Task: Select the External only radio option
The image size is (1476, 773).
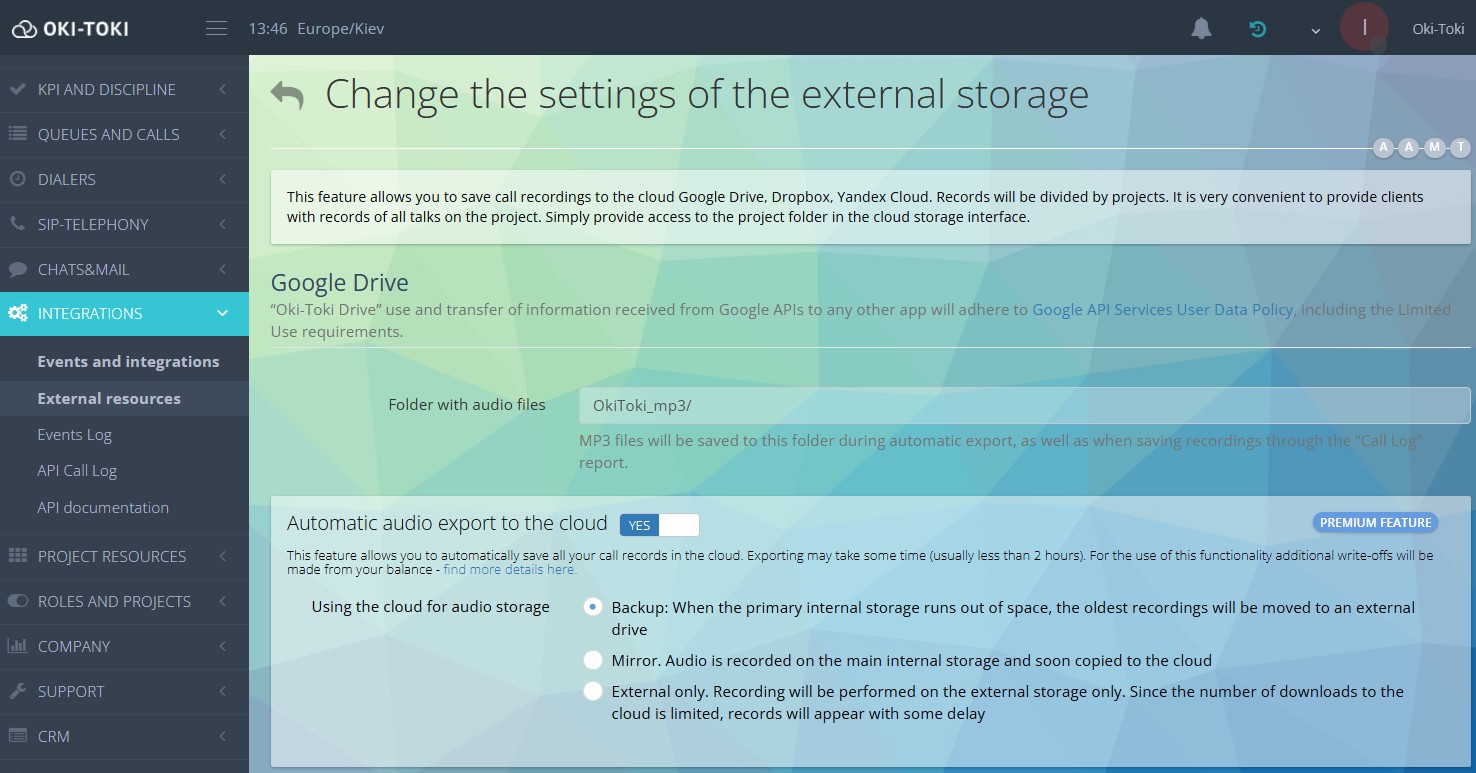Action: point(593,691)
